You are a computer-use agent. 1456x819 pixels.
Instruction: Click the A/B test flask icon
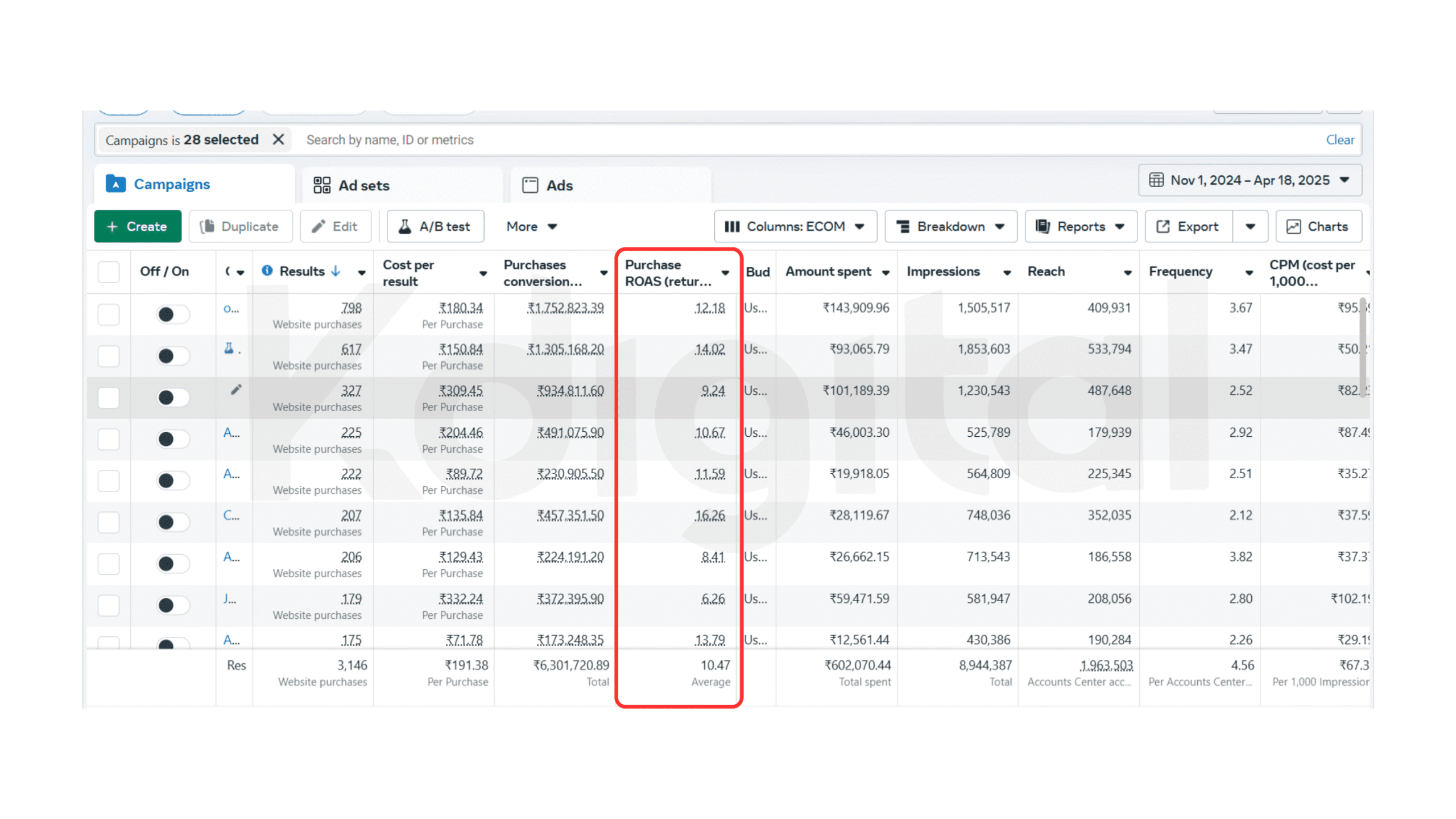(405, 226)
